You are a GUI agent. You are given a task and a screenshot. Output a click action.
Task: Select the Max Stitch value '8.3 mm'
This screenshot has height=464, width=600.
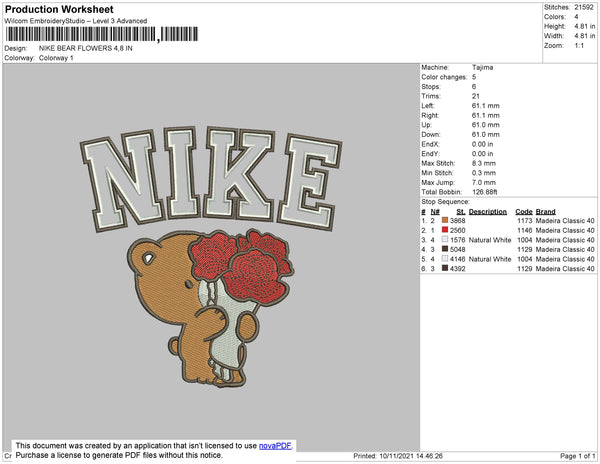coord(484,163)
